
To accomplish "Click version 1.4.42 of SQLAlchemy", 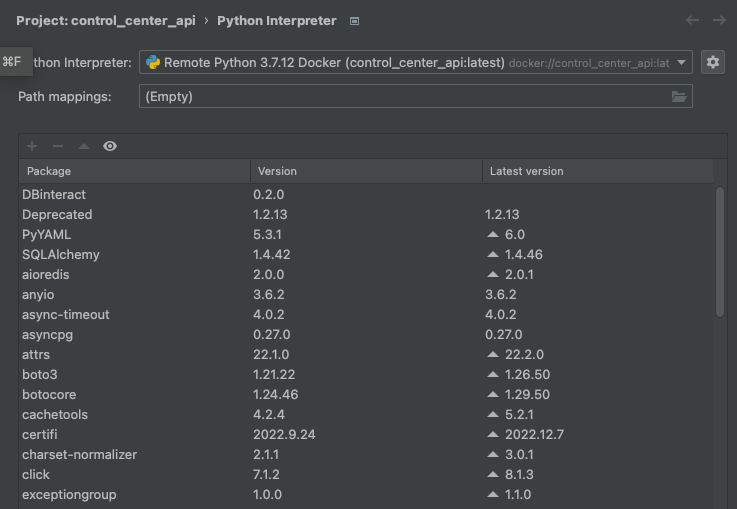I will [272, 254].
